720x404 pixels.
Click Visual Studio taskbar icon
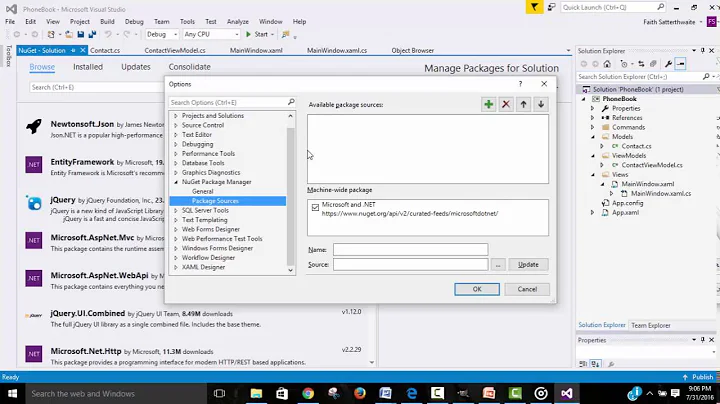[567, 393]
